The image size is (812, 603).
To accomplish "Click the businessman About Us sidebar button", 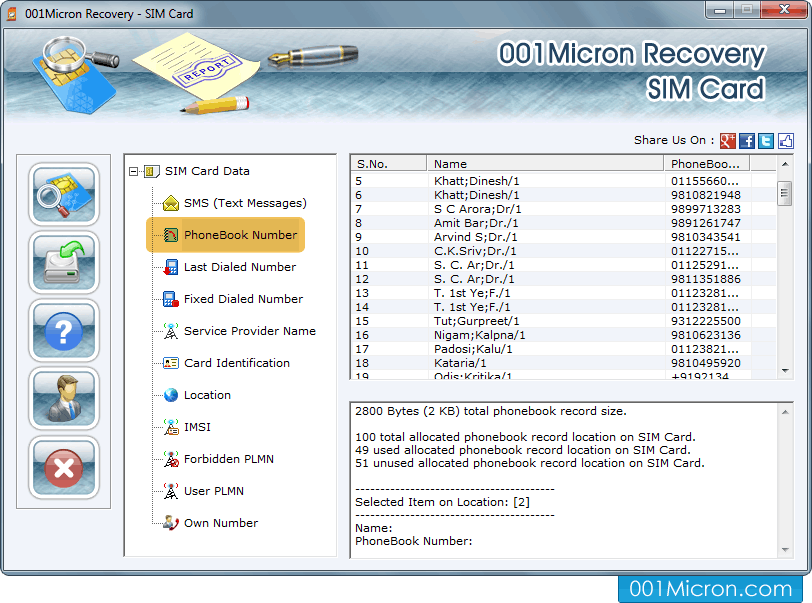I will point(64,399).
